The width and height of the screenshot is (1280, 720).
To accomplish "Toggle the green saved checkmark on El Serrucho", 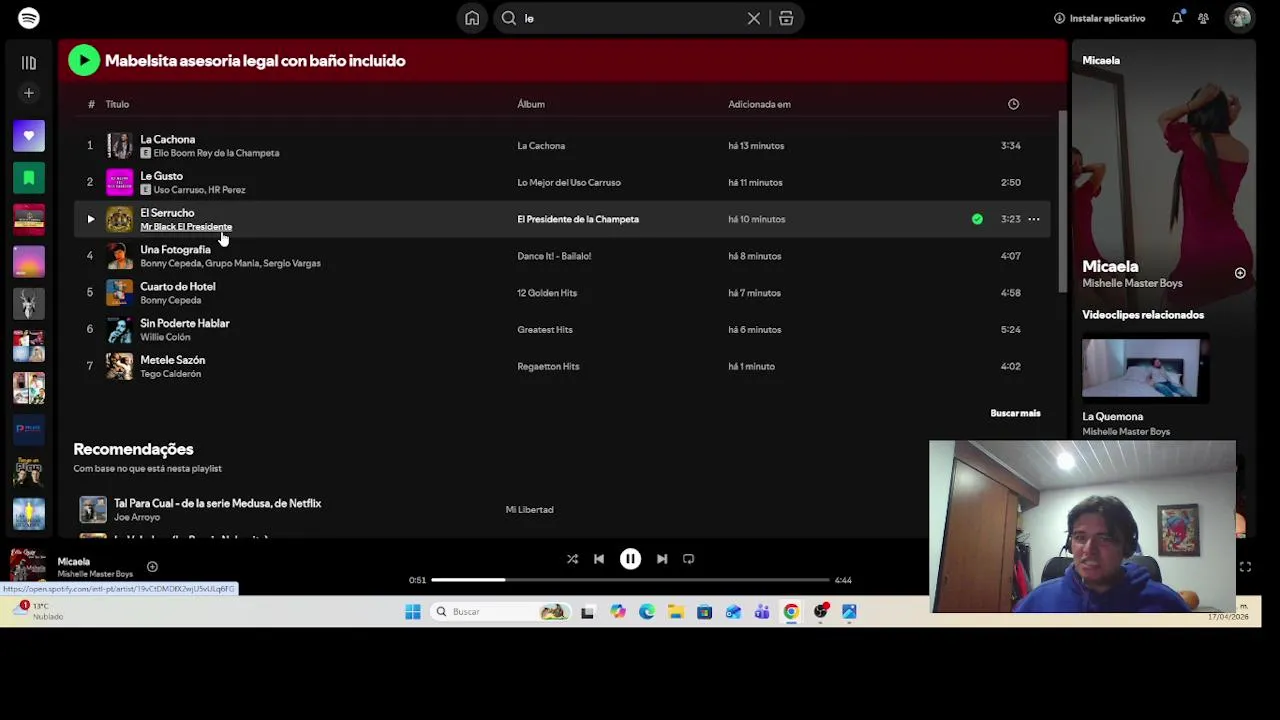I will pyautogui.click(x=977, y=219).
